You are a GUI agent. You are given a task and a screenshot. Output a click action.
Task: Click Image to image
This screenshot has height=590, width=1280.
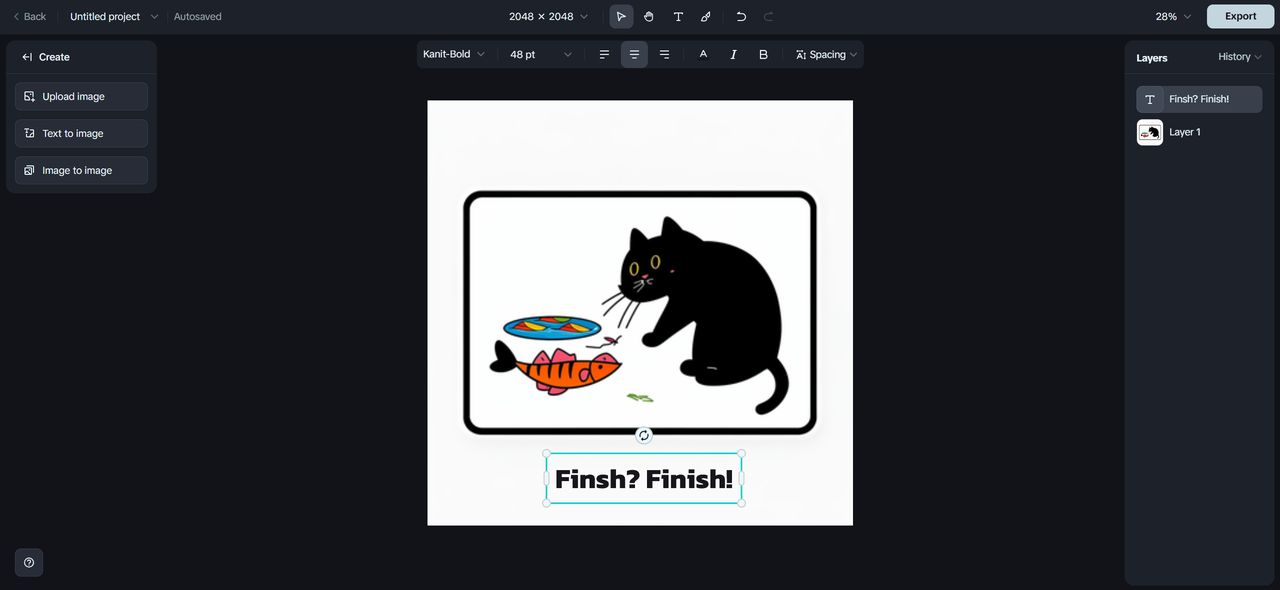click(x=81, y=170)
